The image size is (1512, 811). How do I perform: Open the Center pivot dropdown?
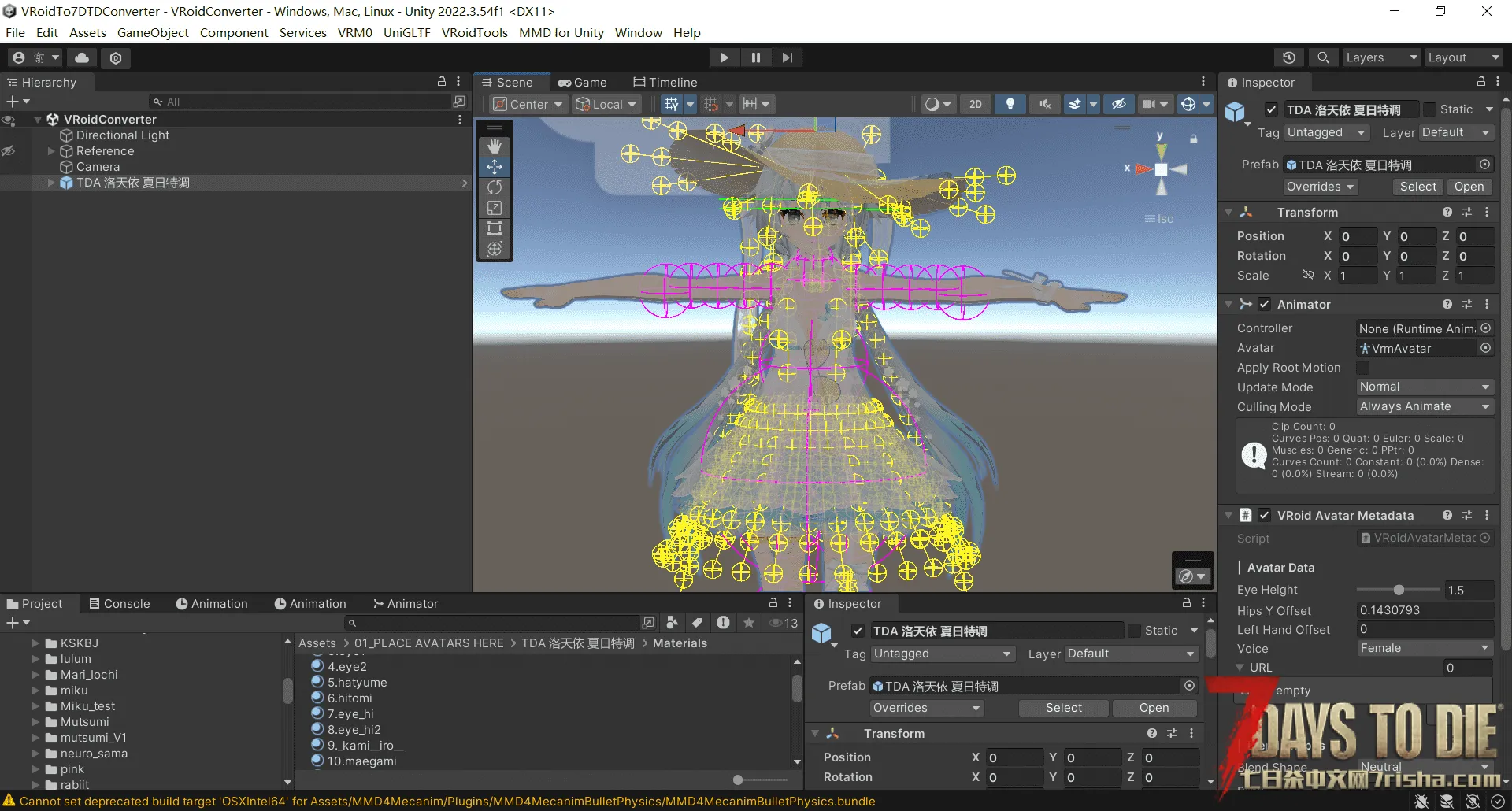(x=528, y=104)
